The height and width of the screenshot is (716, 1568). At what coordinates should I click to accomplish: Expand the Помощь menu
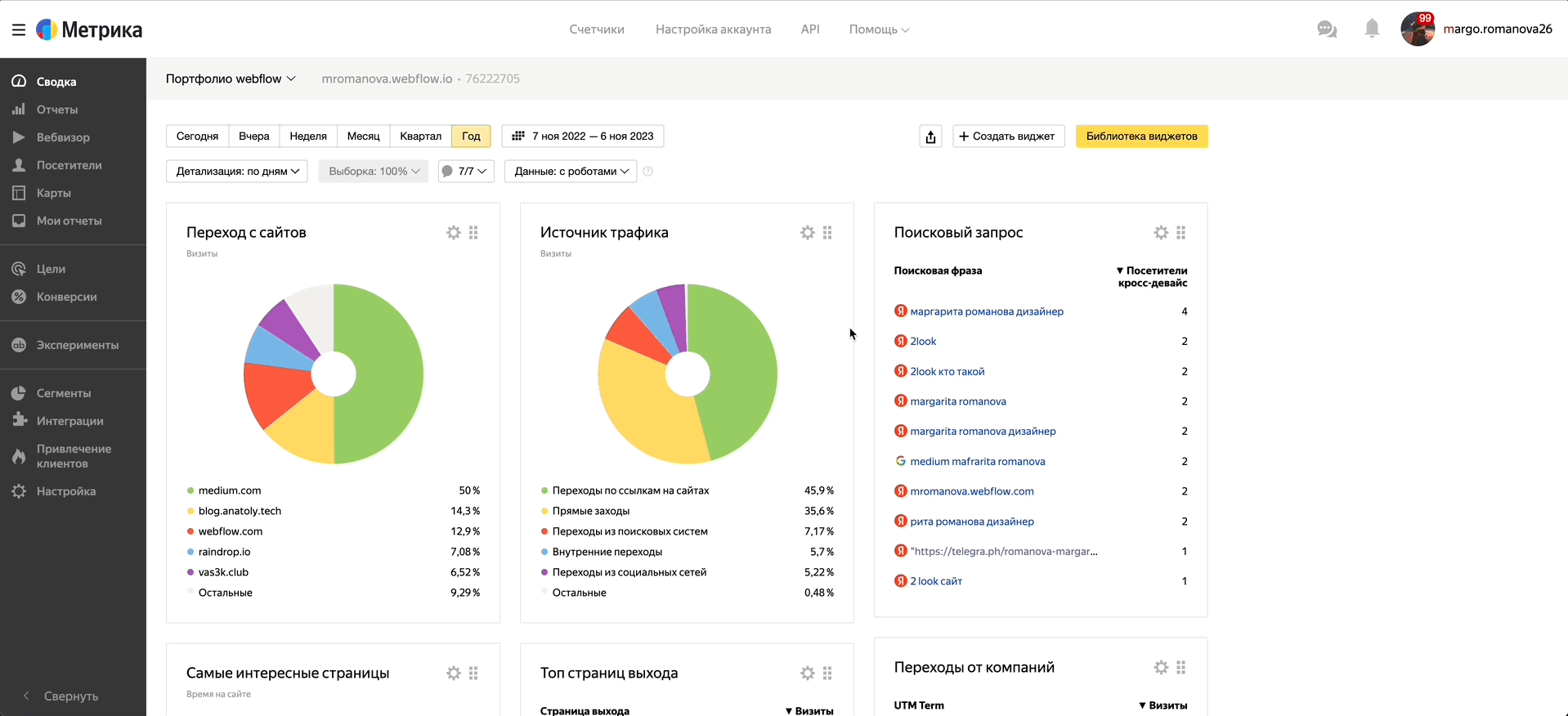(x=879, y=29)
